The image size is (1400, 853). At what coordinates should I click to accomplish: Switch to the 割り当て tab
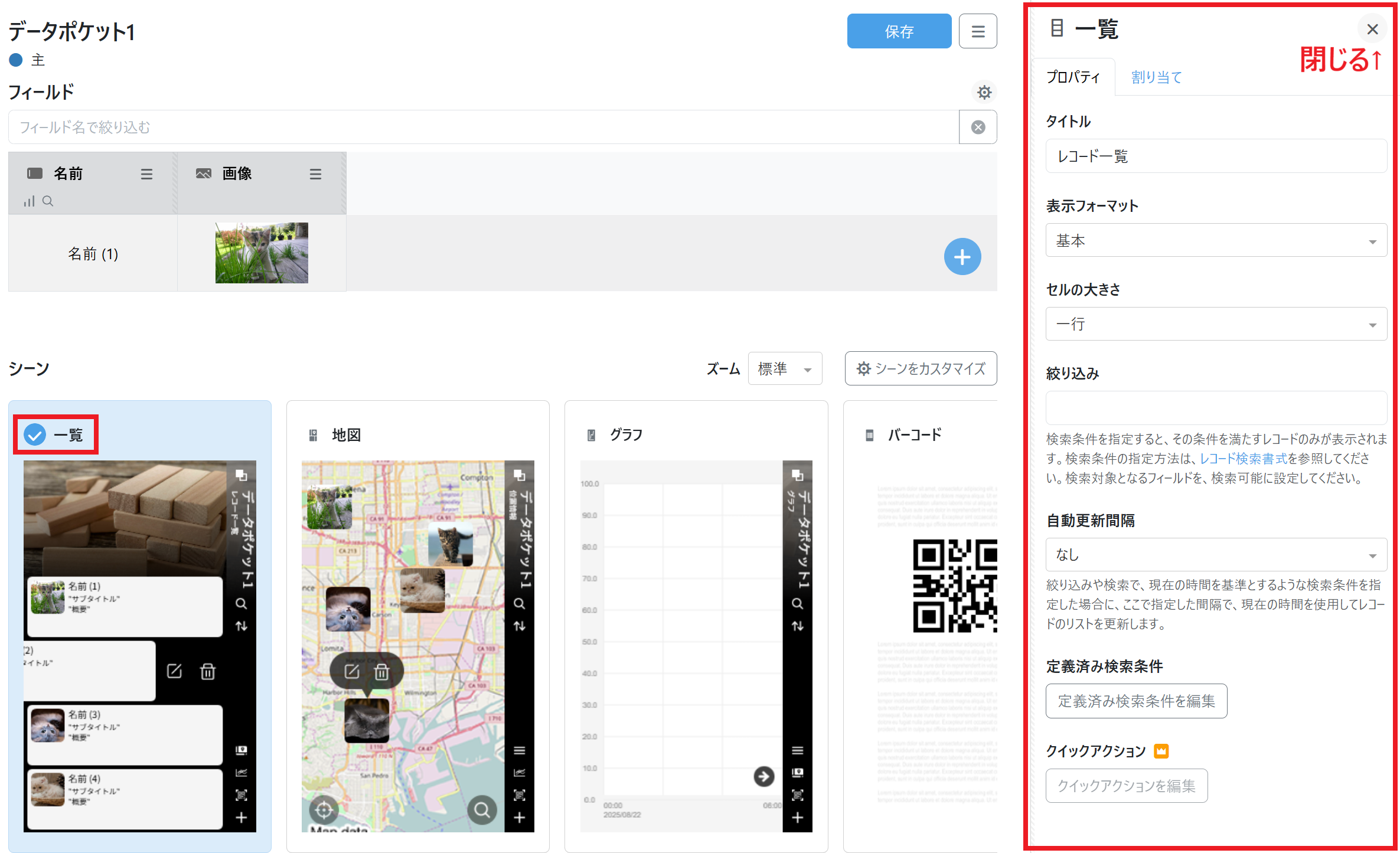click(1156, 77)
